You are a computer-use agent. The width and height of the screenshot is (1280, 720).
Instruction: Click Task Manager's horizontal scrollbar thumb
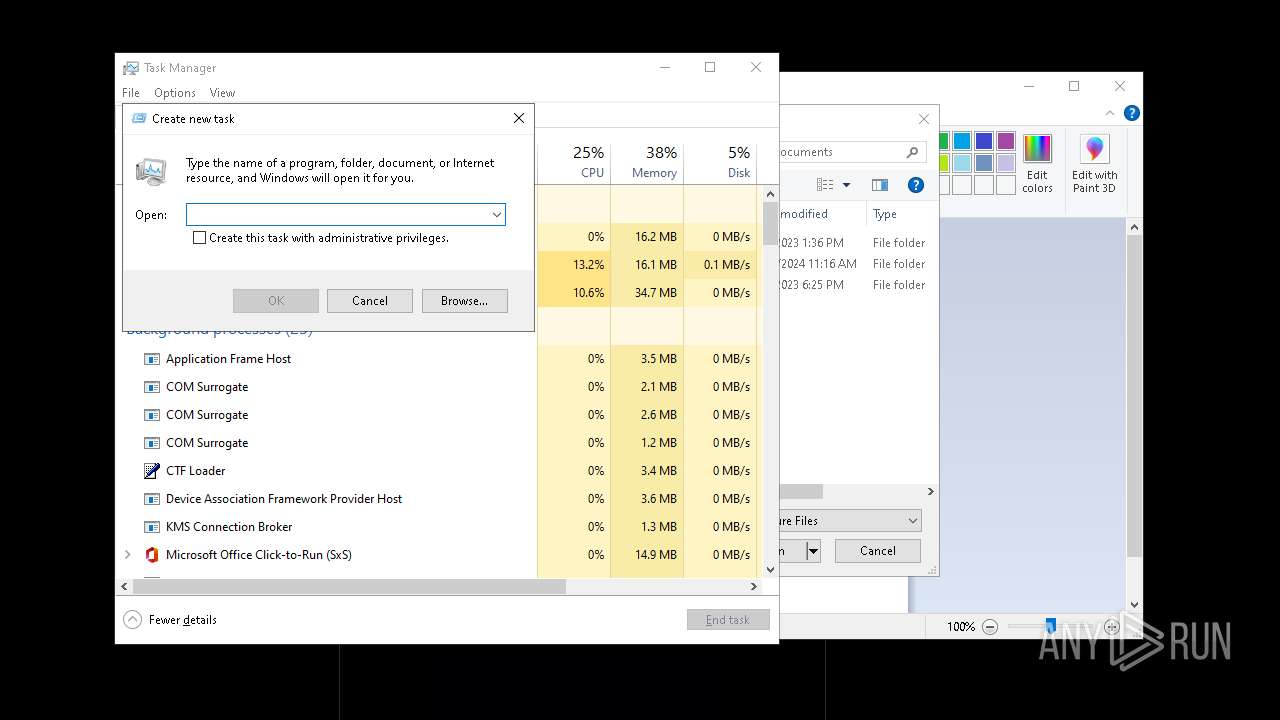[349, 587]
